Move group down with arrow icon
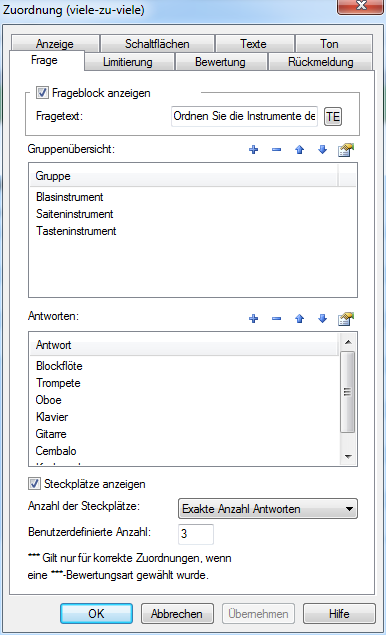386x635 pixels. click(x=322, y=150)
